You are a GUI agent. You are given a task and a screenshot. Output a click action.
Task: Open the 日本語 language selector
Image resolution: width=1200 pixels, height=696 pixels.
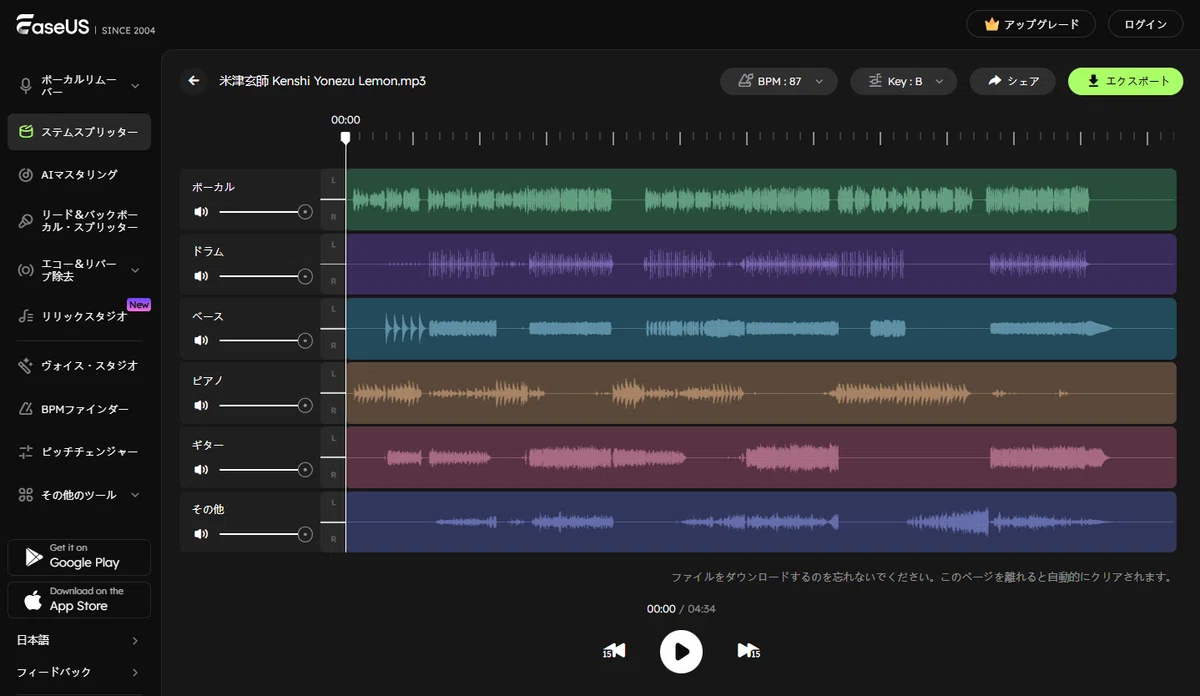point(78,640)
